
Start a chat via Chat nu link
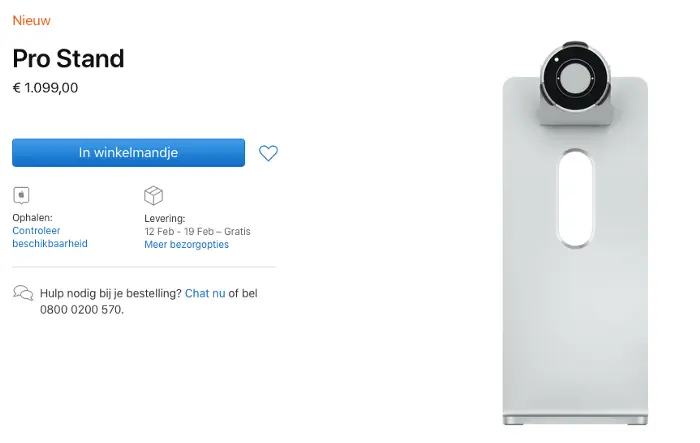[x=205, y=293]
